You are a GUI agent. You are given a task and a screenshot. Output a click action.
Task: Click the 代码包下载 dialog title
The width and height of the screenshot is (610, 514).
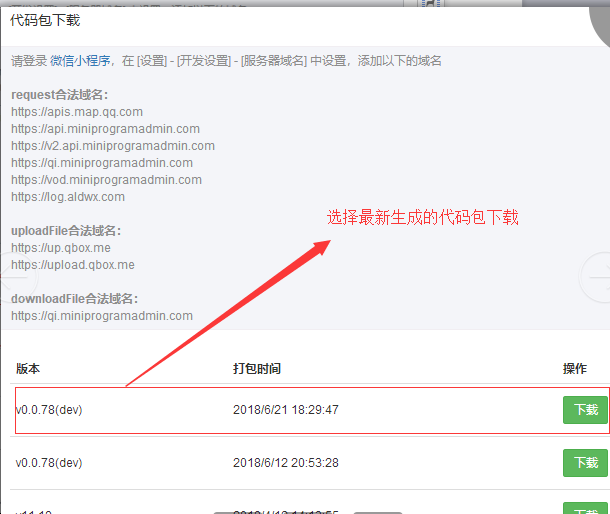(x=45, y=20)
